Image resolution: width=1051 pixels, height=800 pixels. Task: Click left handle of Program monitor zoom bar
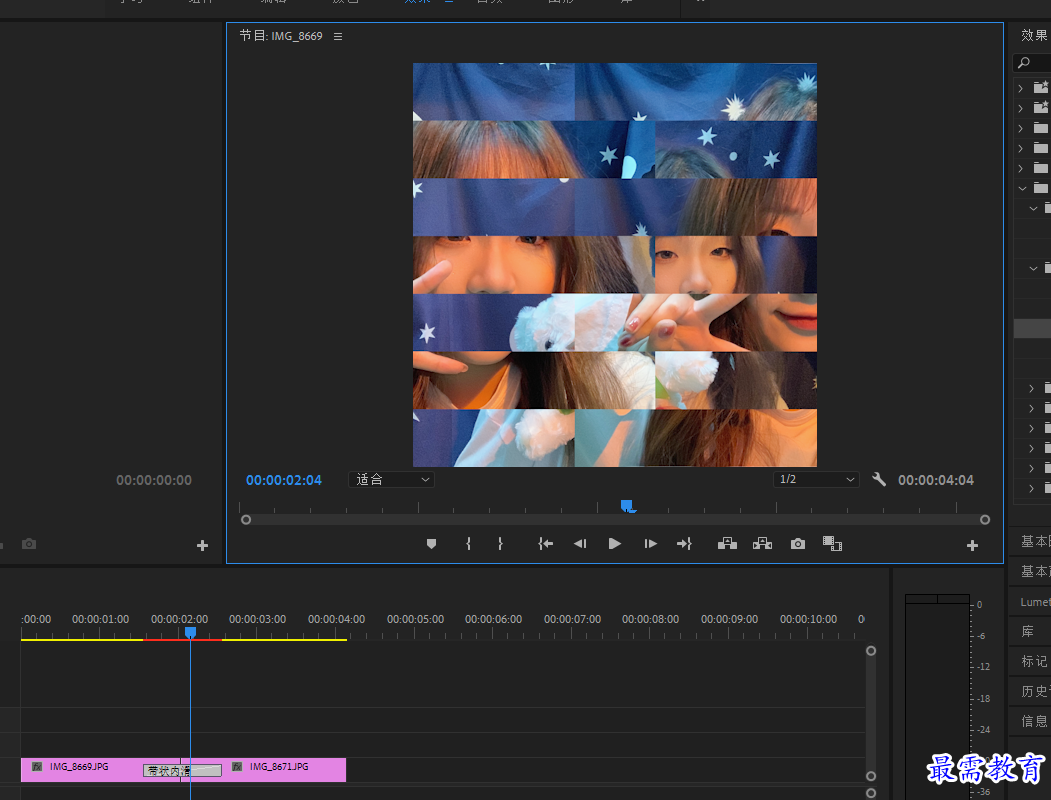[x=246, y=520]
